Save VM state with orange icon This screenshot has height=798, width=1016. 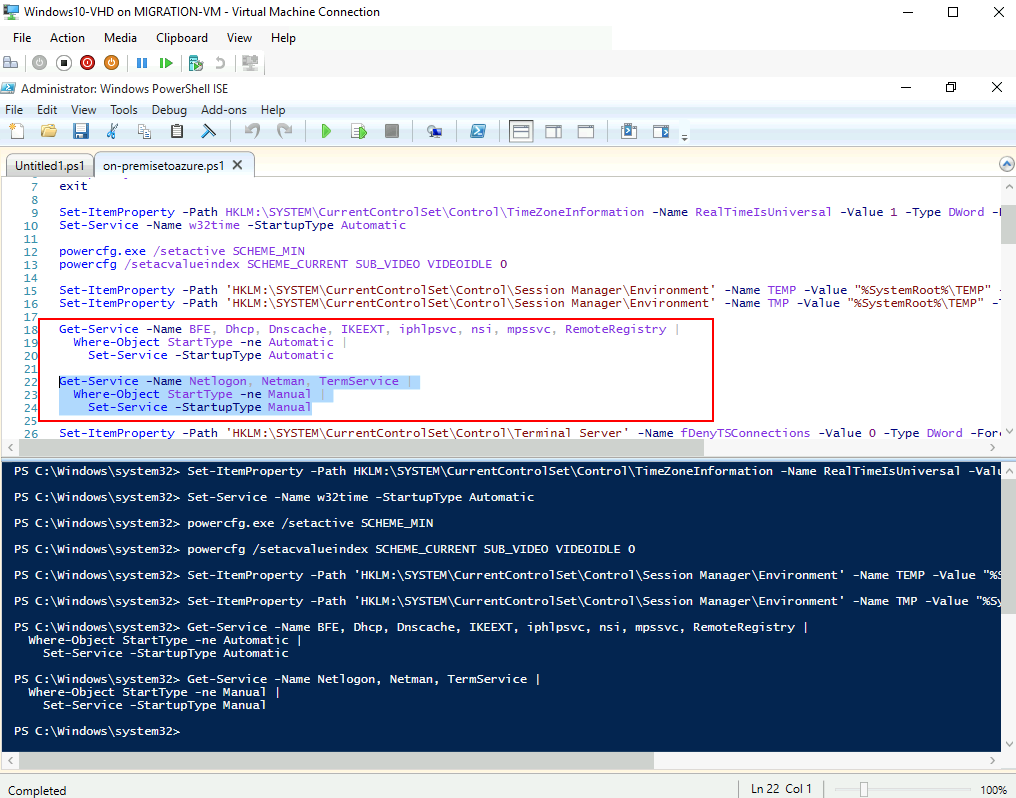(x=111, y=63)
